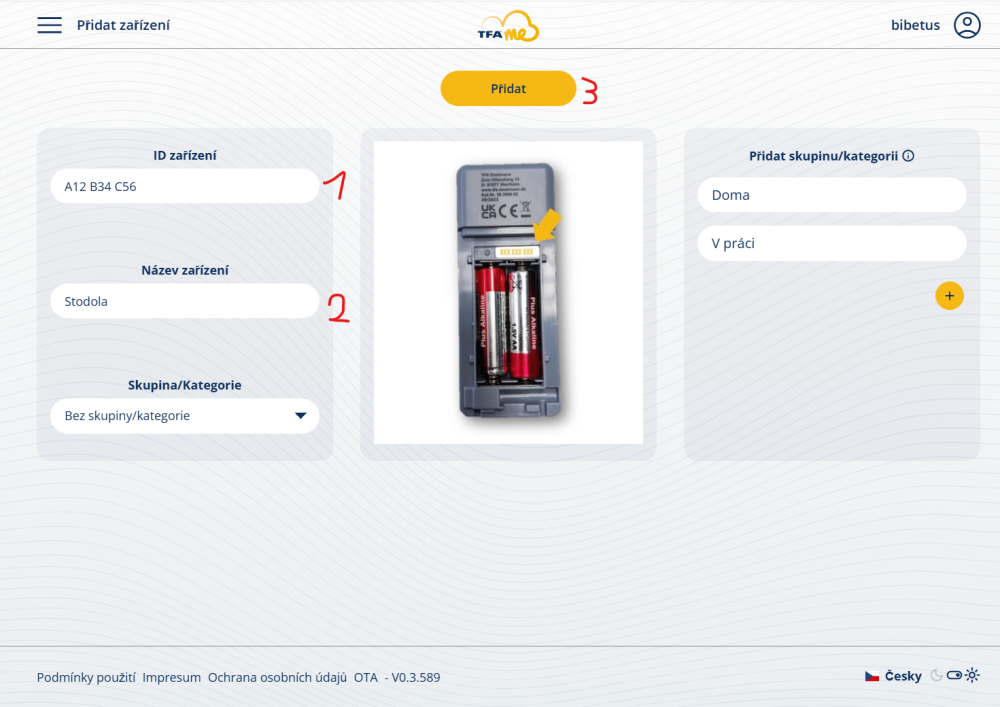This screenshot has height=707, width=1000.
Task: Click the device battery compartment photo
Action: tap(508, 292)
